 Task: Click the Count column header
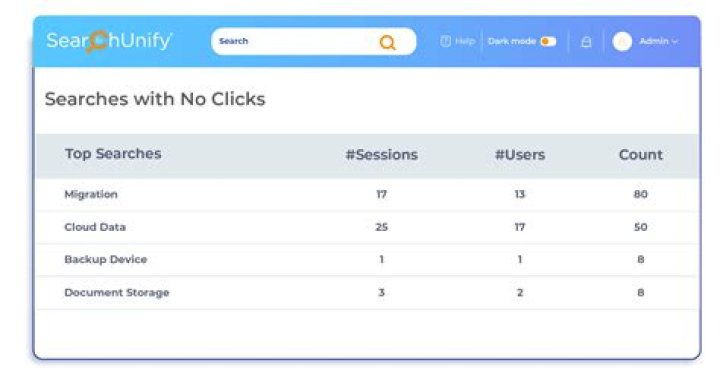641,155
